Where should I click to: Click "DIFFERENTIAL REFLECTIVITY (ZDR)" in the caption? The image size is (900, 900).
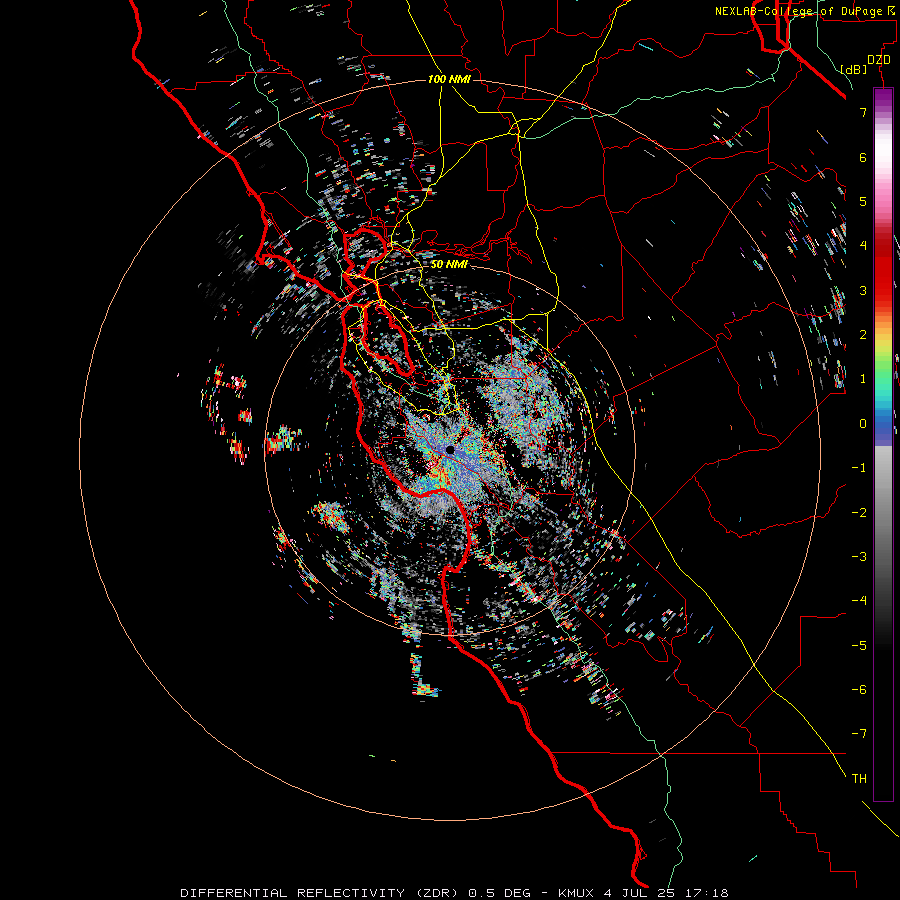[319, 893]
